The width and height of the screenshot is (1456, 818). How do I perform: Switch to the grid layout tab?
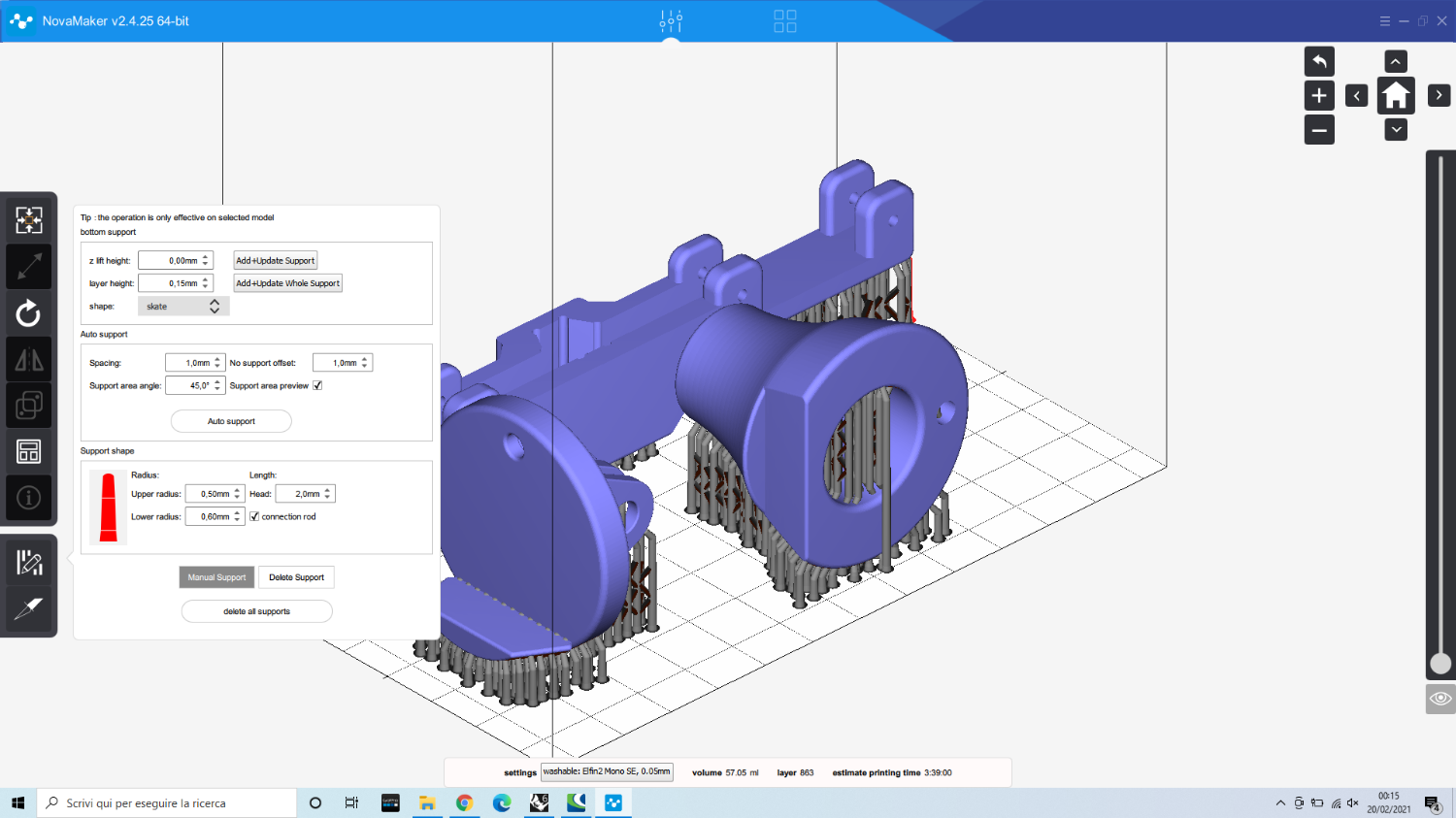(785, 21)
